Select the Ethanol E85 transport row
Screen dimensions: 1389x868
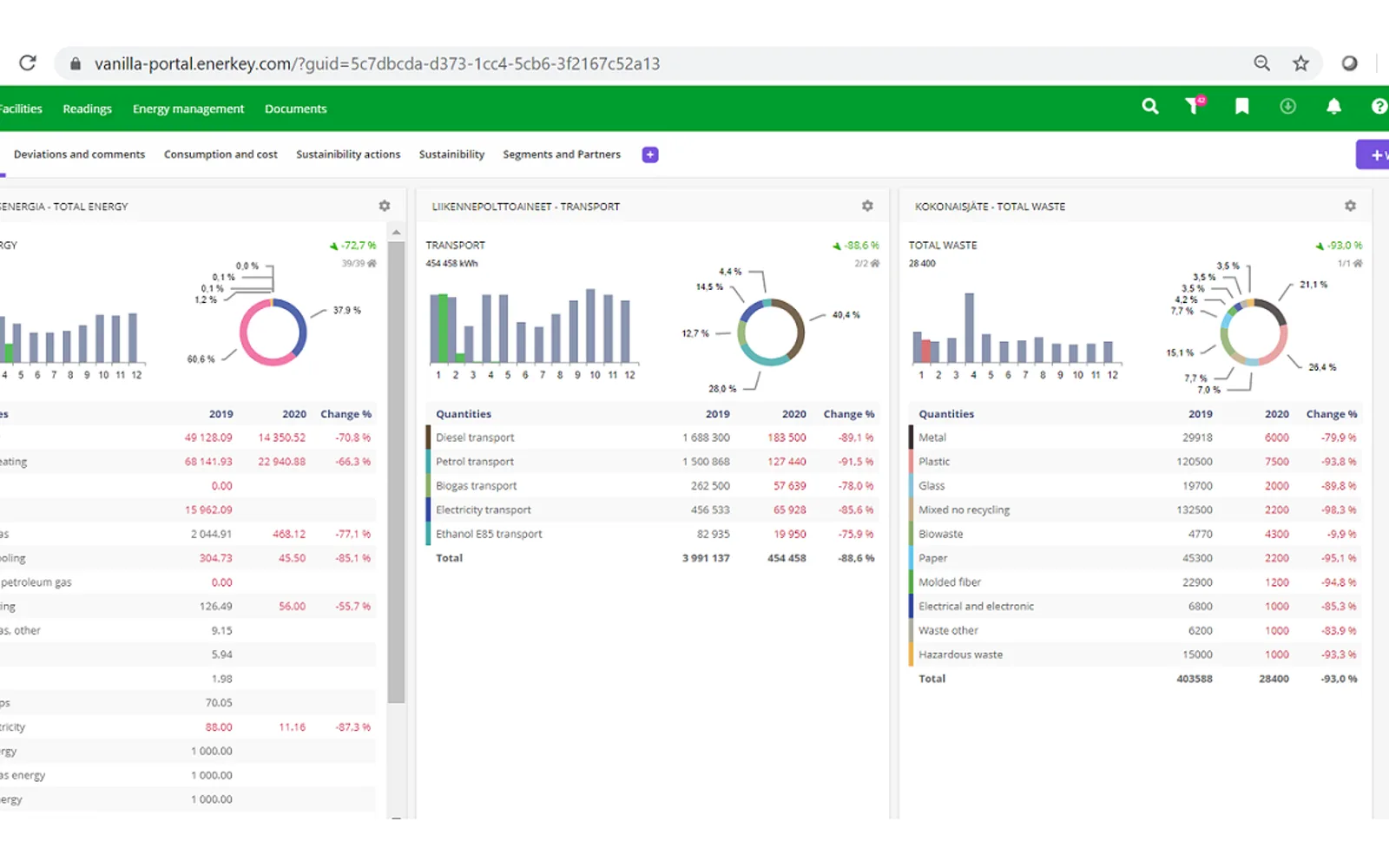pyautogui.click(x=652, y=534)
